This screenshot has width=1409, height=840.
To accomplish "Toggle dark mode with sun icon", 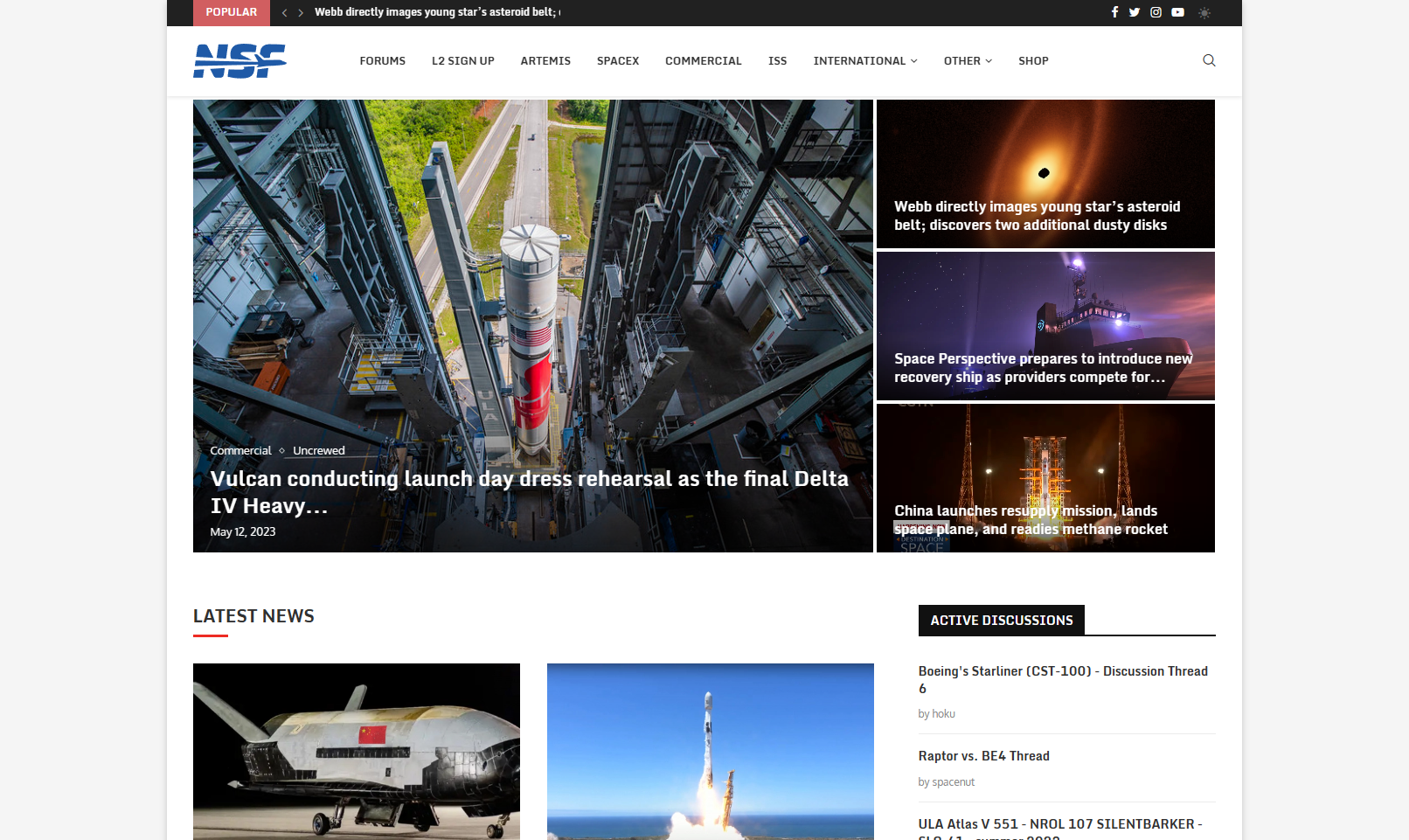I will point(1204,12).
